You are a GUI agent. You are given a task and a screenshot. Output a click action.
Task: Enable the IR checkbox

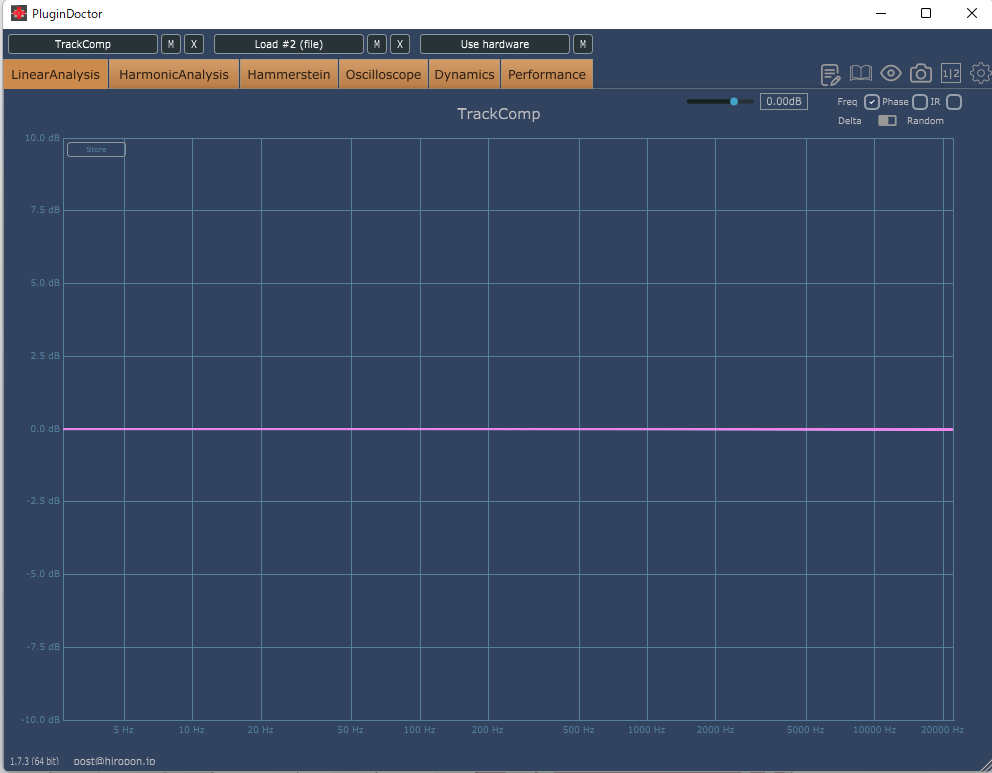(954, 102)
